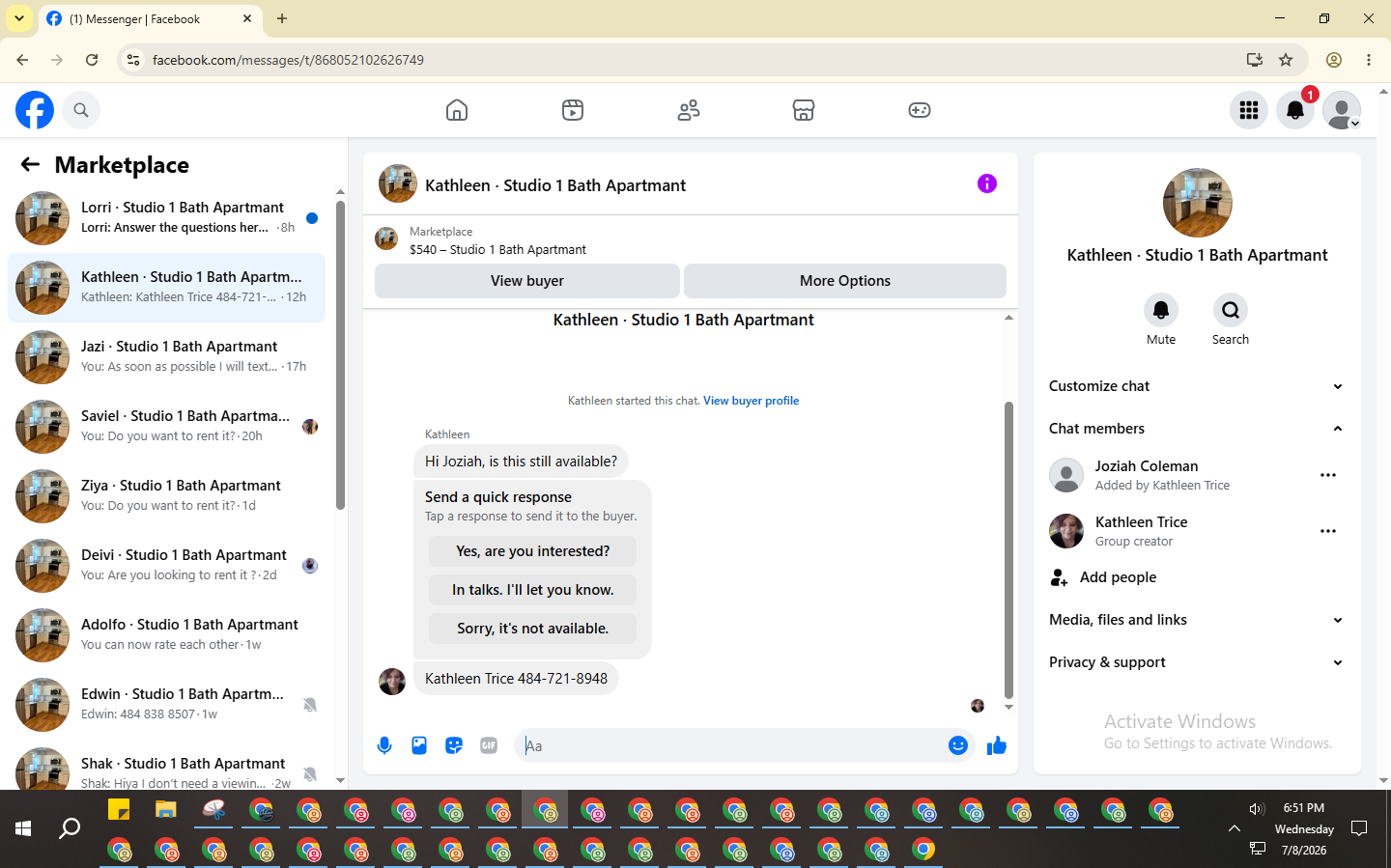Open Windows Start menu
Screen dimensions: 1391x868
pyautogui.click(x=23, y=828)
